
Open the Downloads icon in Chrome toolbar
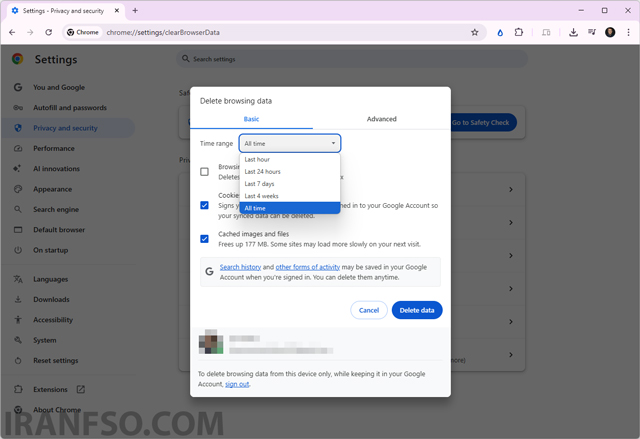[573, 32]
